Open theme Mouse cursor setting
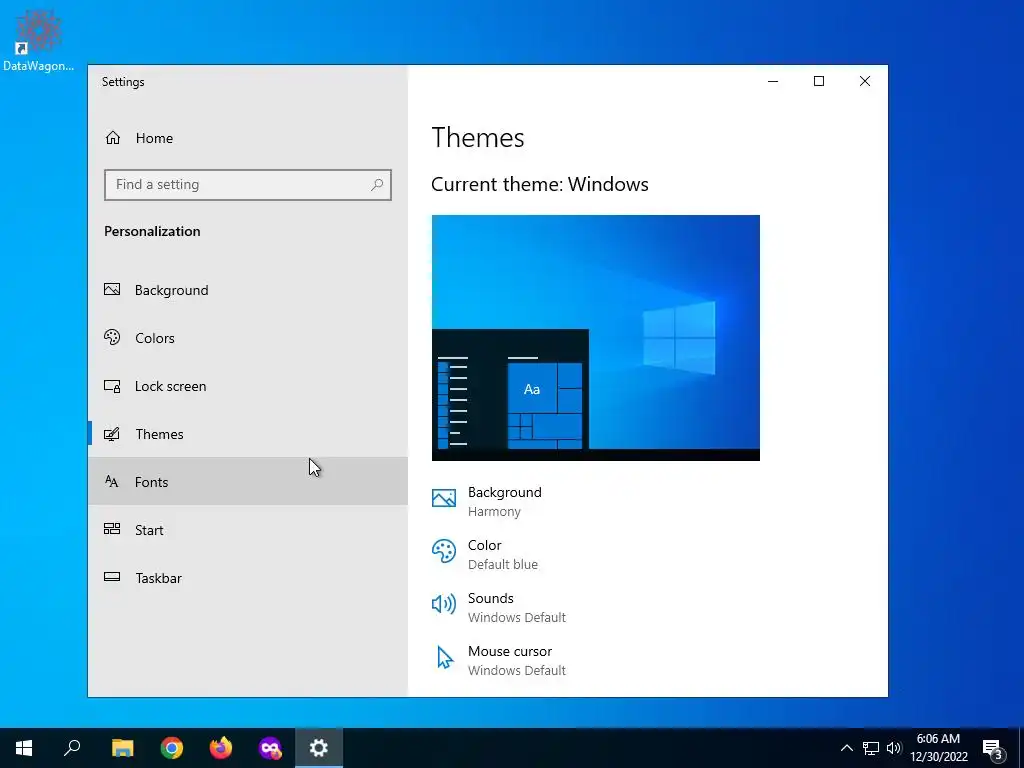The width and height of the screenshot is (1024, 768). pyautogui.click(x=499, y=660)
